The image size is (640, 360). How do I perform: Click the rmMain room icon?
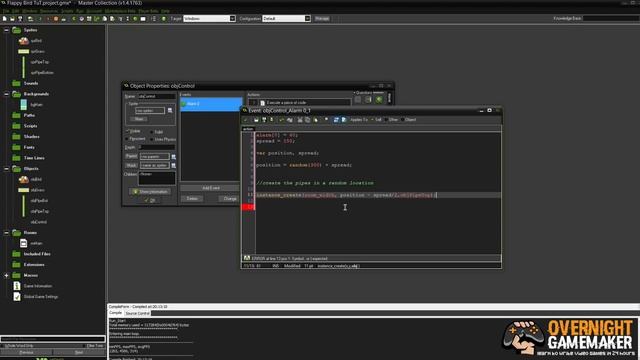(24, 243)
